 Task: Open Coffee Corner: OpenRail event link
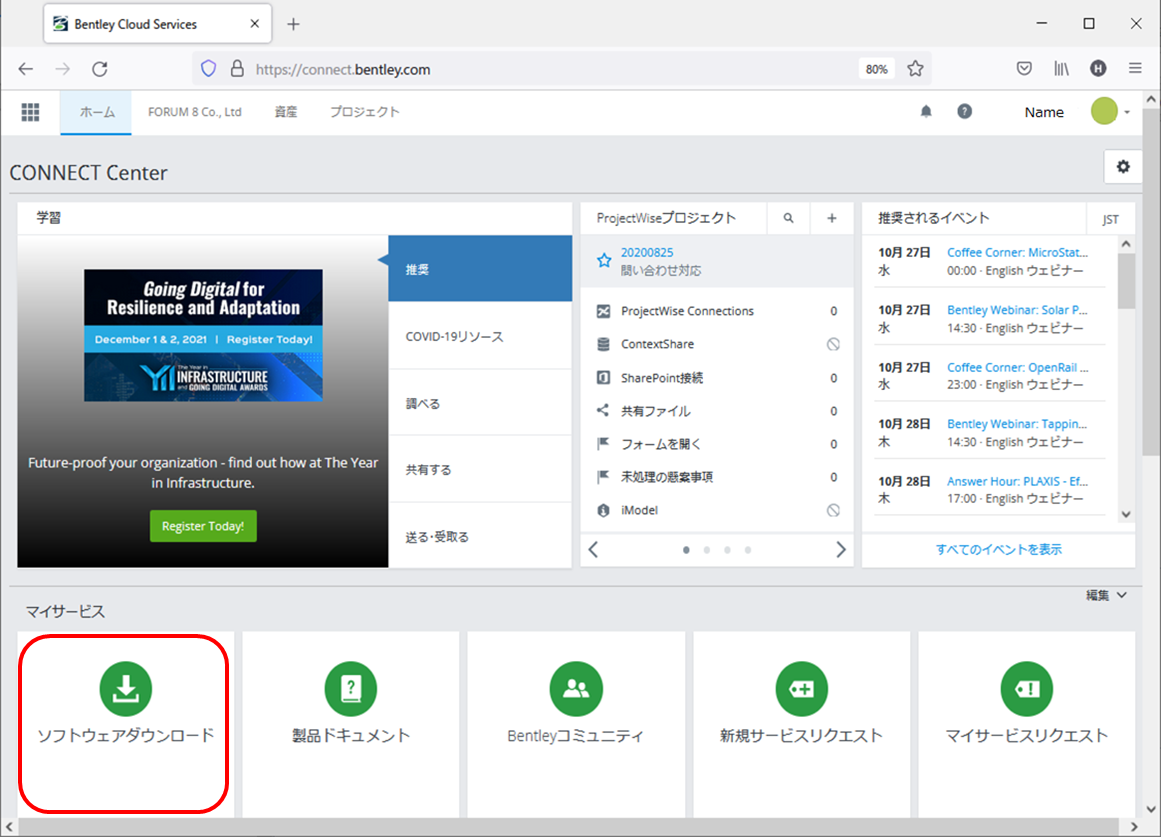1017,367
